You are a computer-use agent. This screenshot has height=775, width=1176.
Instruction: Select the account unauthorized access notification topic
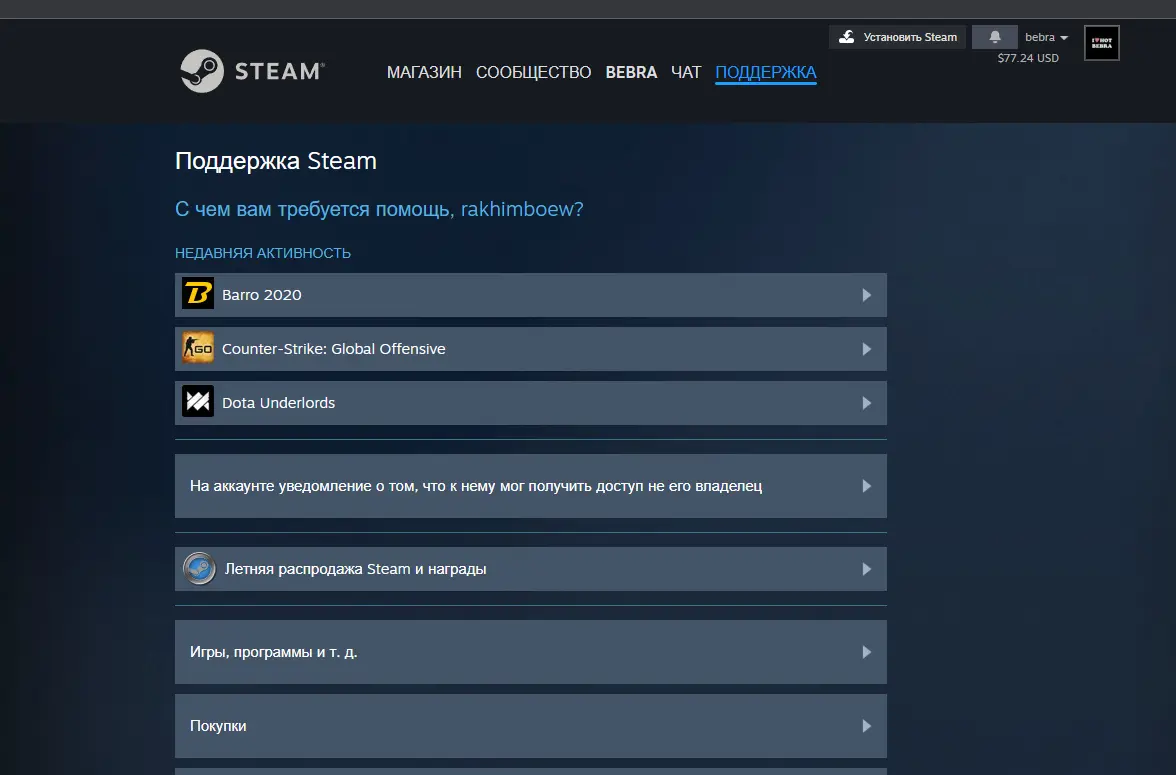point(530,485)
